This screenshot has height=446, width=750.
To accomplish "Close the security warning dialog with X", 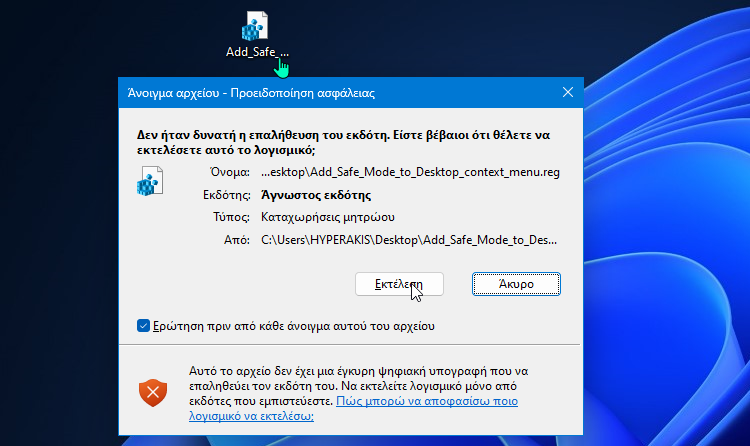I will [568, 92].
